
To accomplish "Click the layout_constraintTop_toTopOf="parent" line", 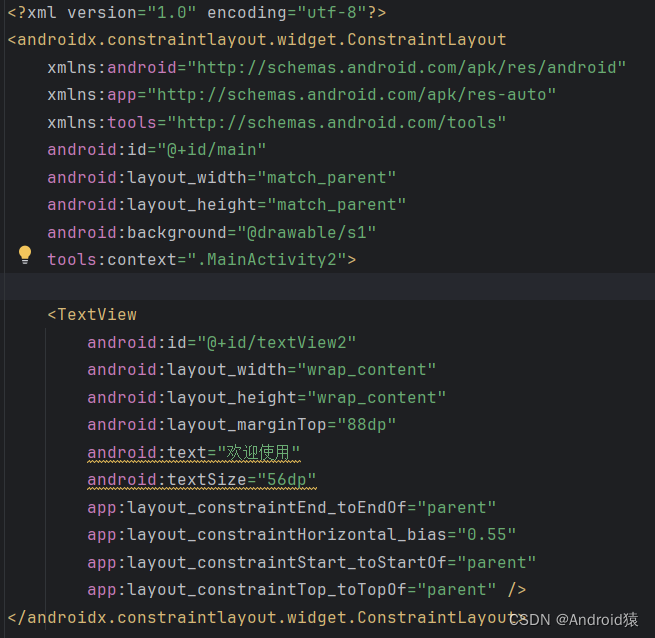I will pos(307,590).
